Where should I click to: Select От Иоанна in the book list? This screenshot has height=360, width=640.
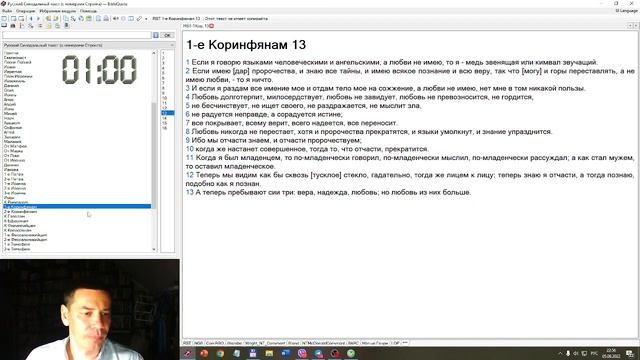point(14,160)
